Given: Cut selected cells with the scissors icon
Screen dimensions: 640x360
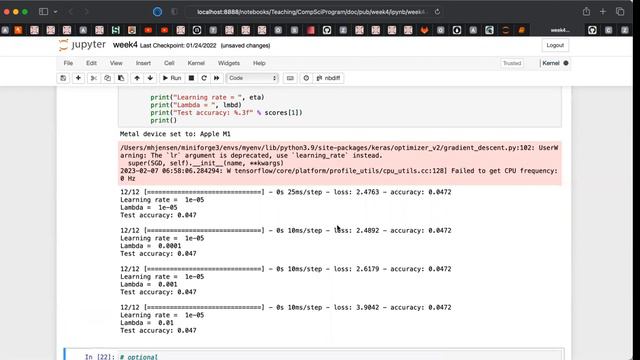Looking at the screenshot, I should coord(93,78).
